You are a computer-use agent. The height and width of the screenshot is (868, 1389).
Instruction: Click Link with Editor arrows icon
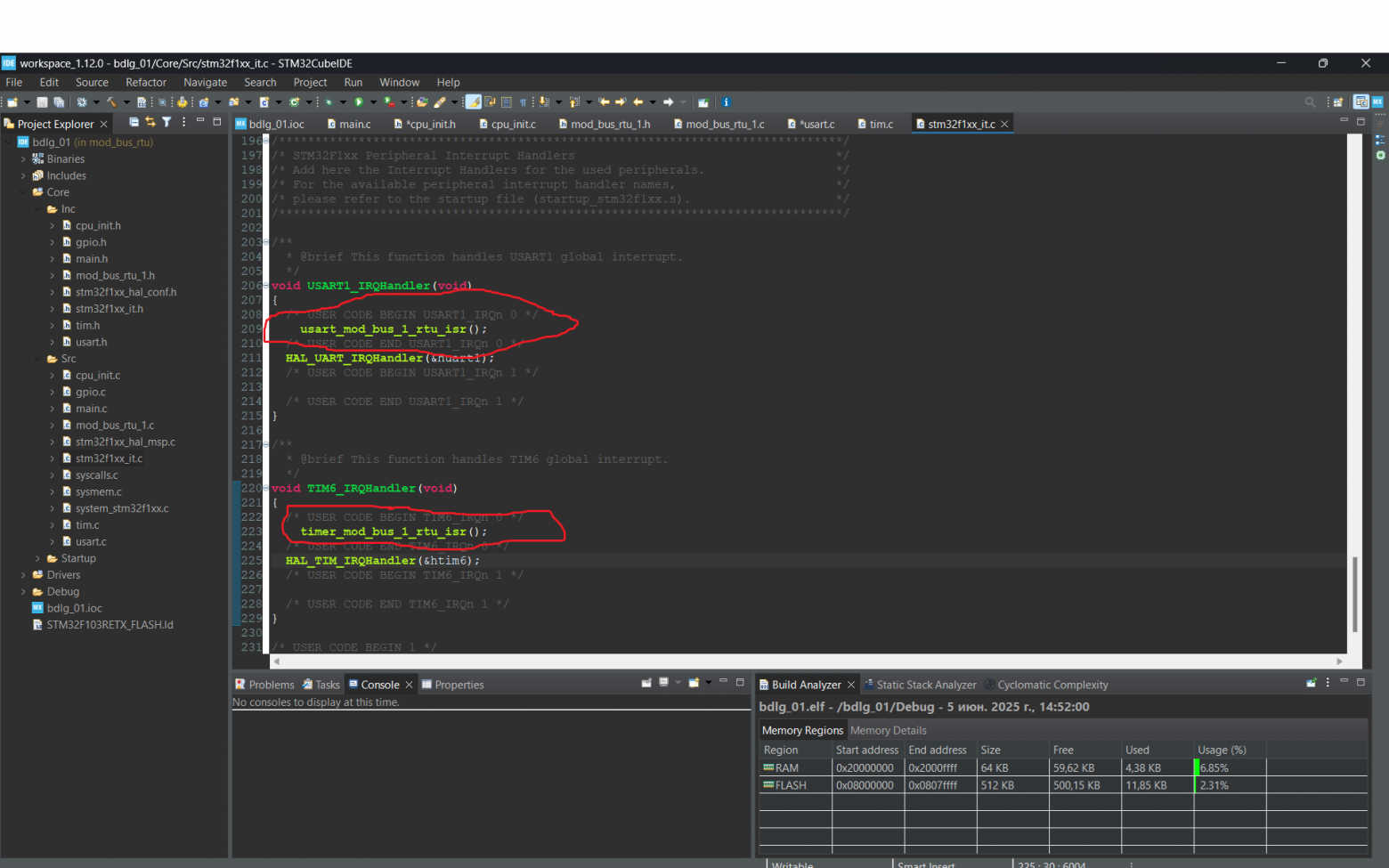click(150, 122)
